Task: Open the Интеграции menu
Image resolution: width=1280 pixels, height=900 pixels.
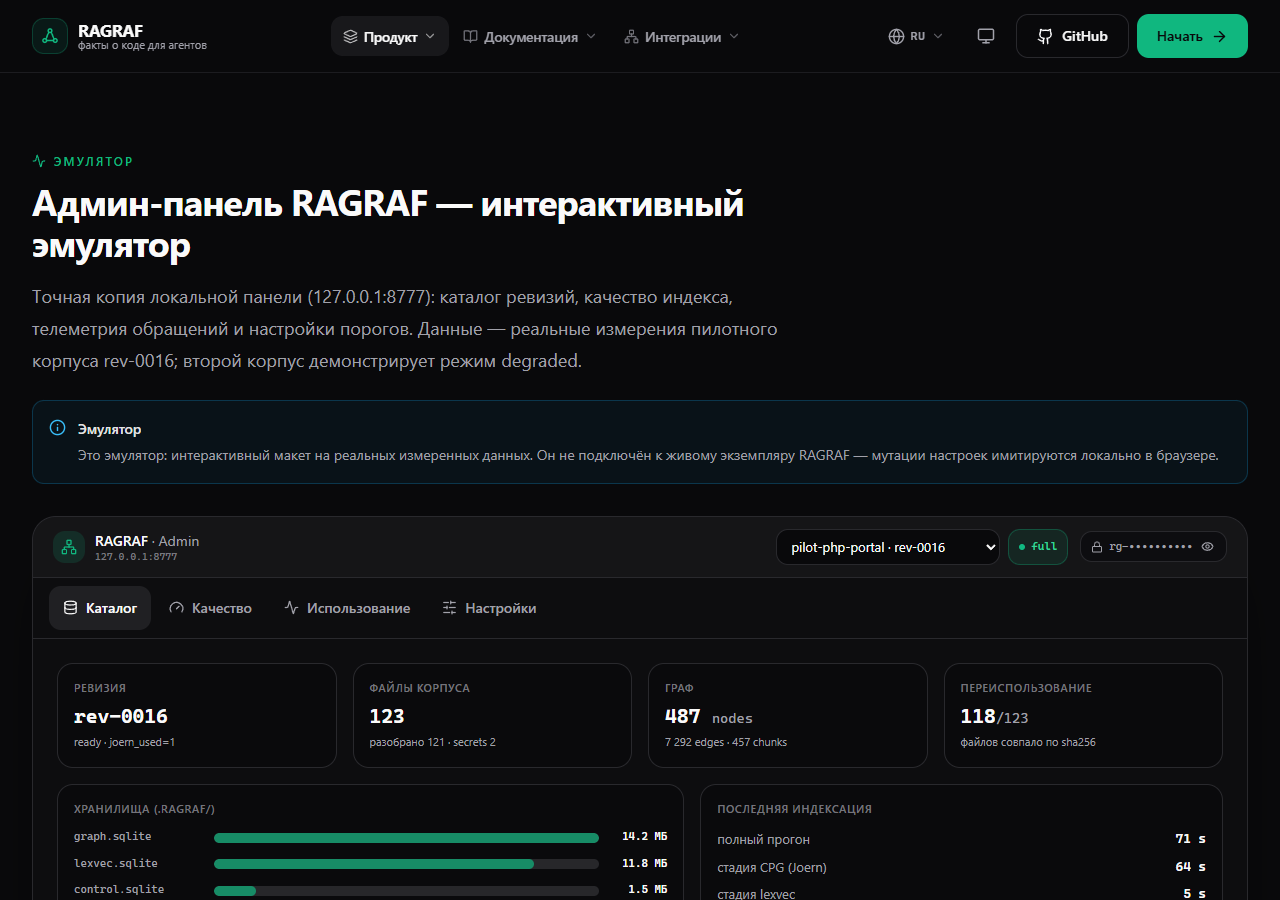Action: point(681,36)
